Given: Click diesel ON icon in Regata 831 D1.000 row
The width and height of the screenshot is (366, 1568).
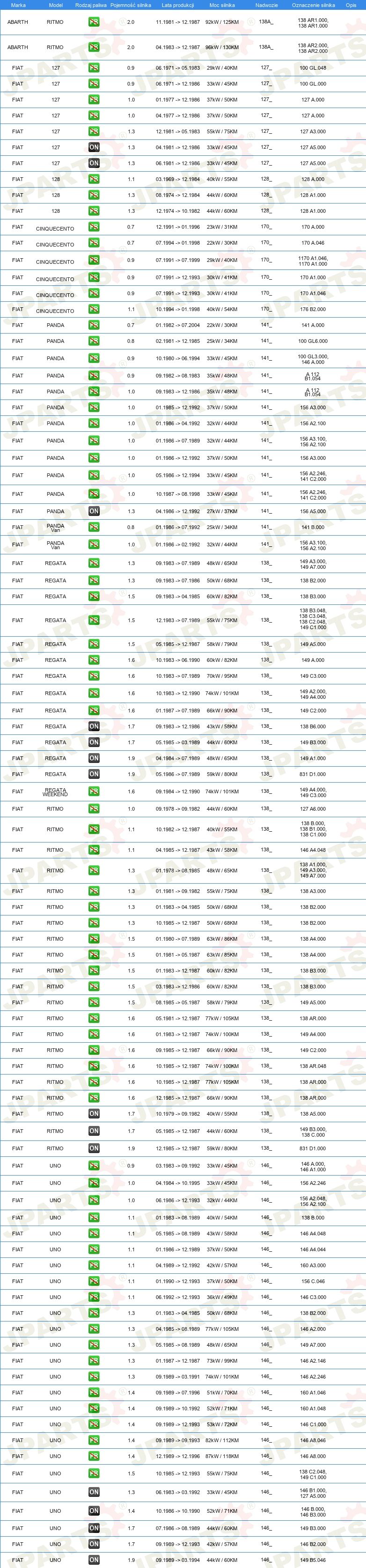Looking at the screenshot, I should [94, 774].
